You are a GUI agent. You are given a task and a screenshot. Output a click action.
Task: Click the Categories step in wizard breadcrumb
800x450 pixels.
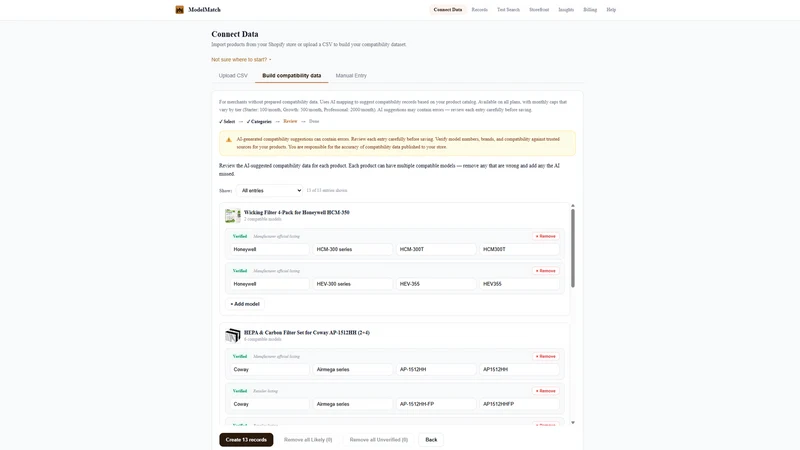(259, 121)
